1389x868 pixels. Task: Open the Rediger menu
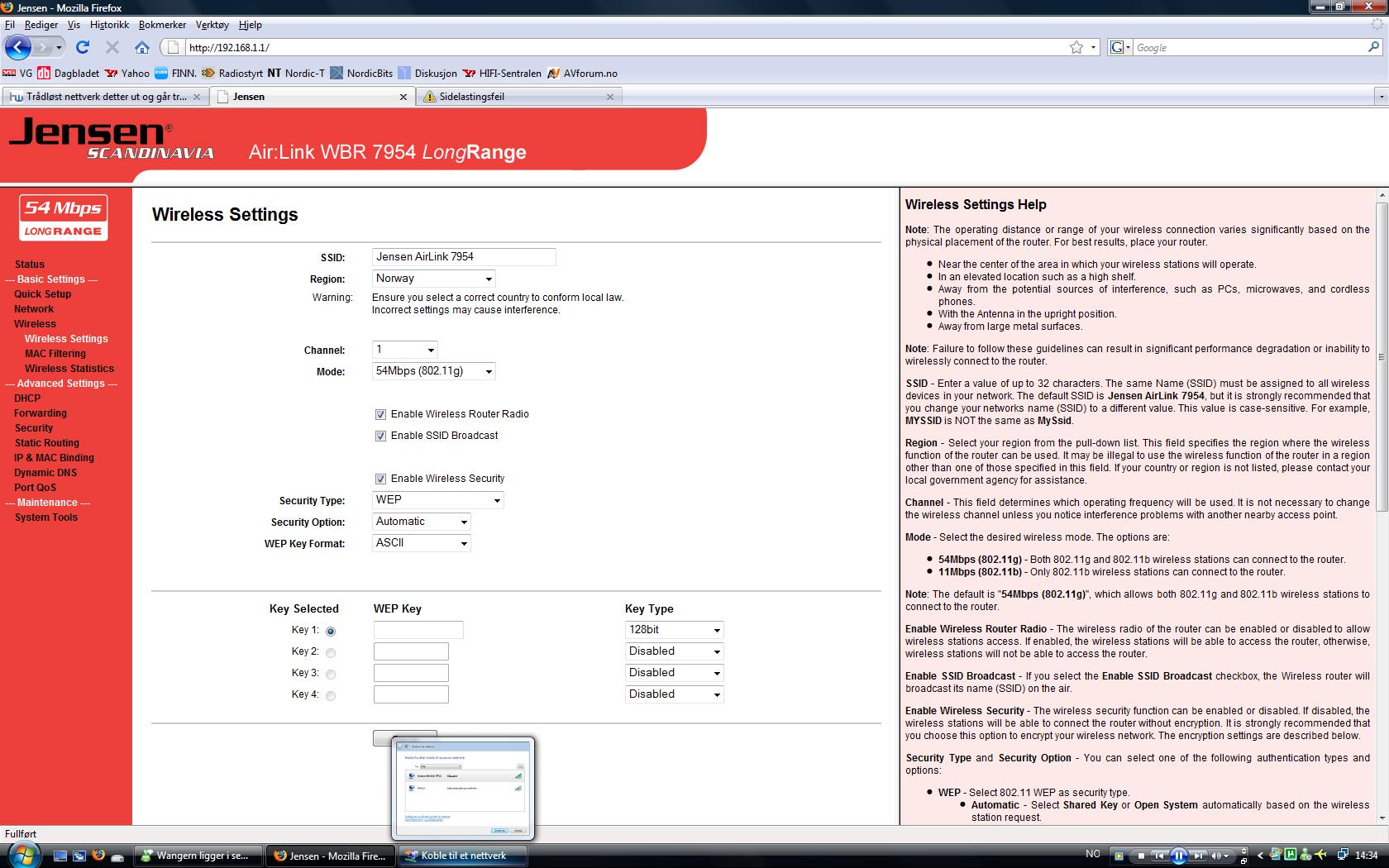click(x=41, y=25)
